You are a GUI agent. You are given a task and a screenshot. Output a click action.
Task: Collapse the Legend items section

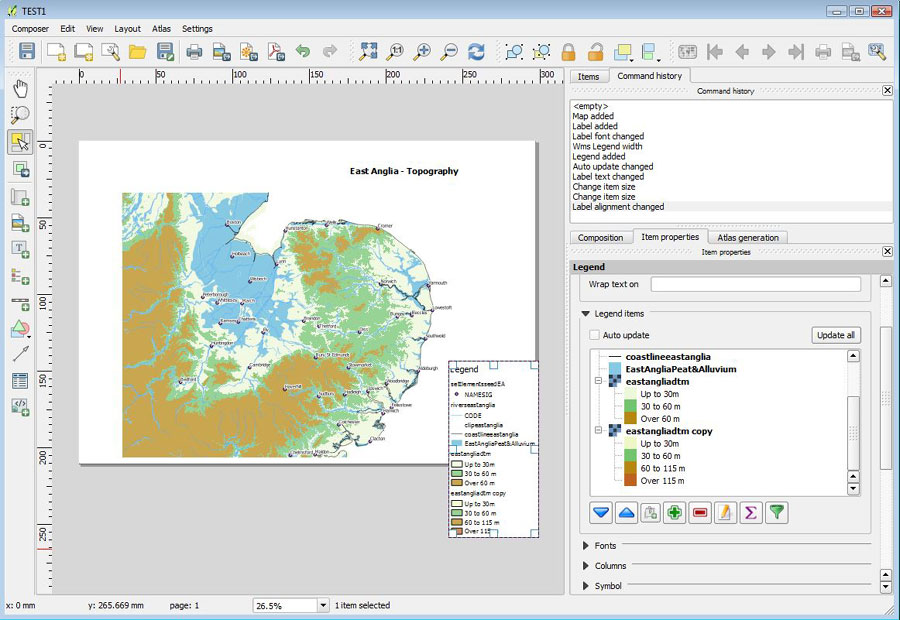click(x=586, y=314)
